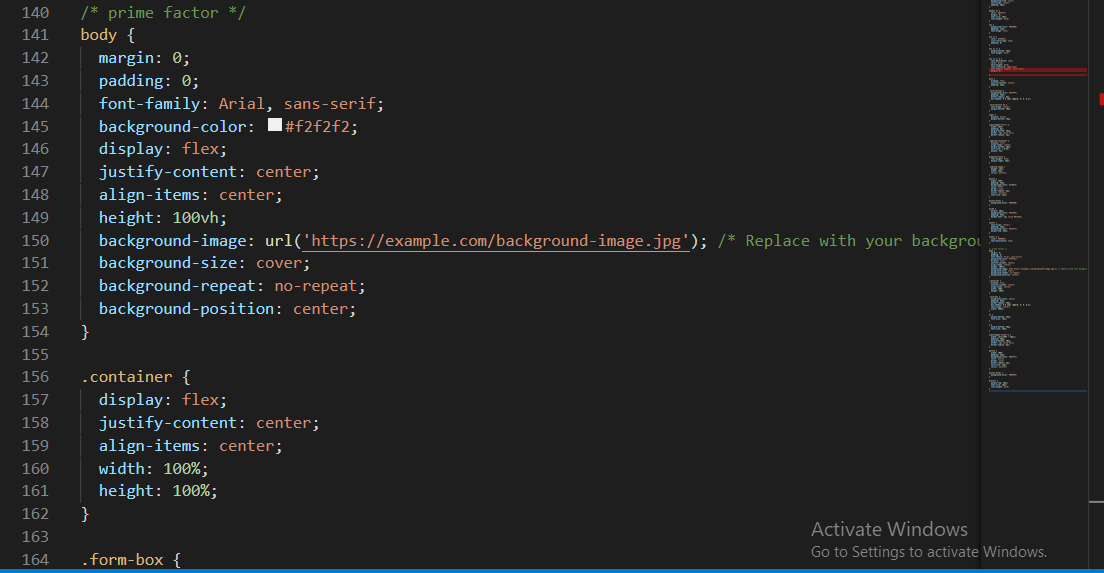Click the '.form-box' selector
The height and width of the screenshot is (573, 1104).
[x=122, y=560]
